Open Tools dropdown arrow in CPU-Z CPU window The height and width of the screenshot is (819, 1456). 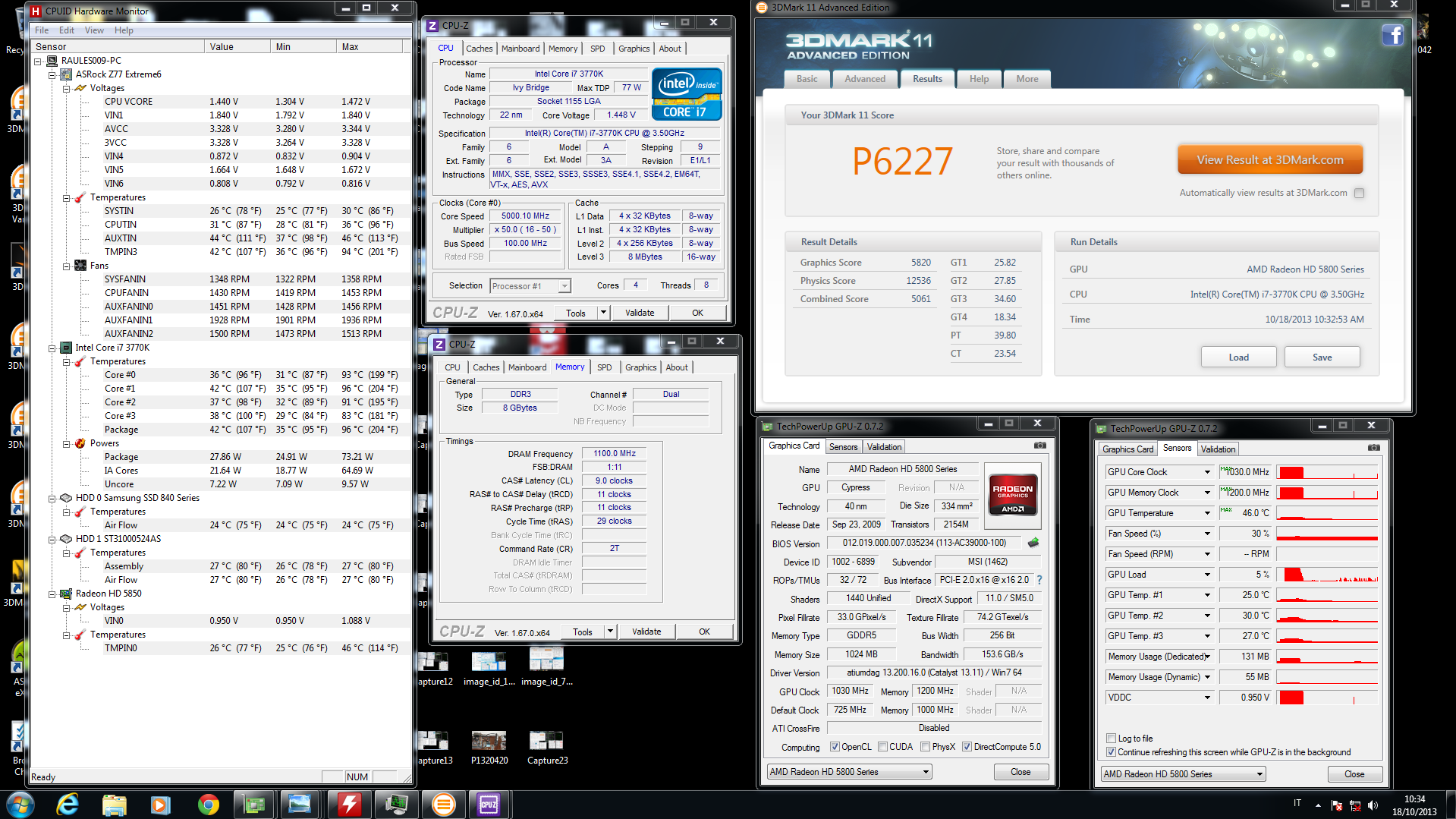(x=603, y=312)
